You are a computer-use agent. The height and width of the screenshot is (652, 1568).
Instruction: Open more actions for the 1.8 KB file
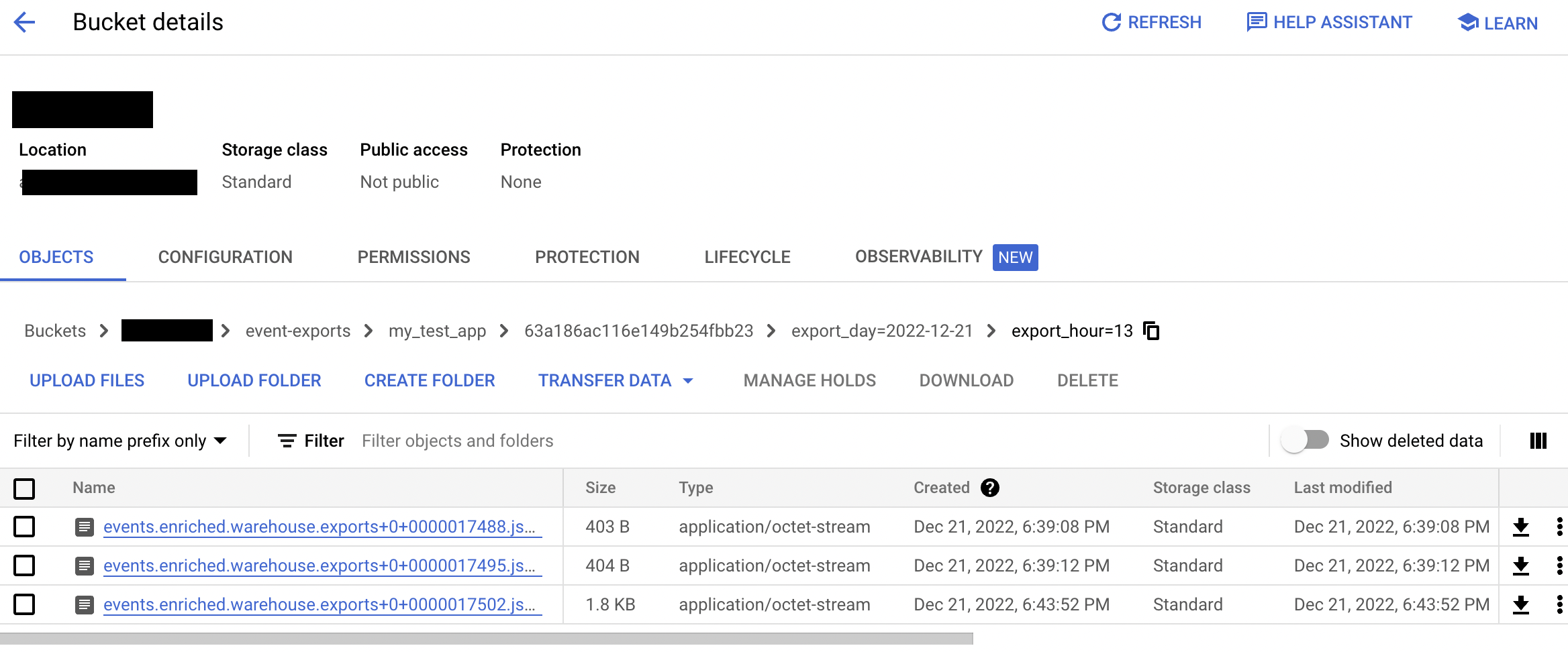click(x=1559, y=604)
